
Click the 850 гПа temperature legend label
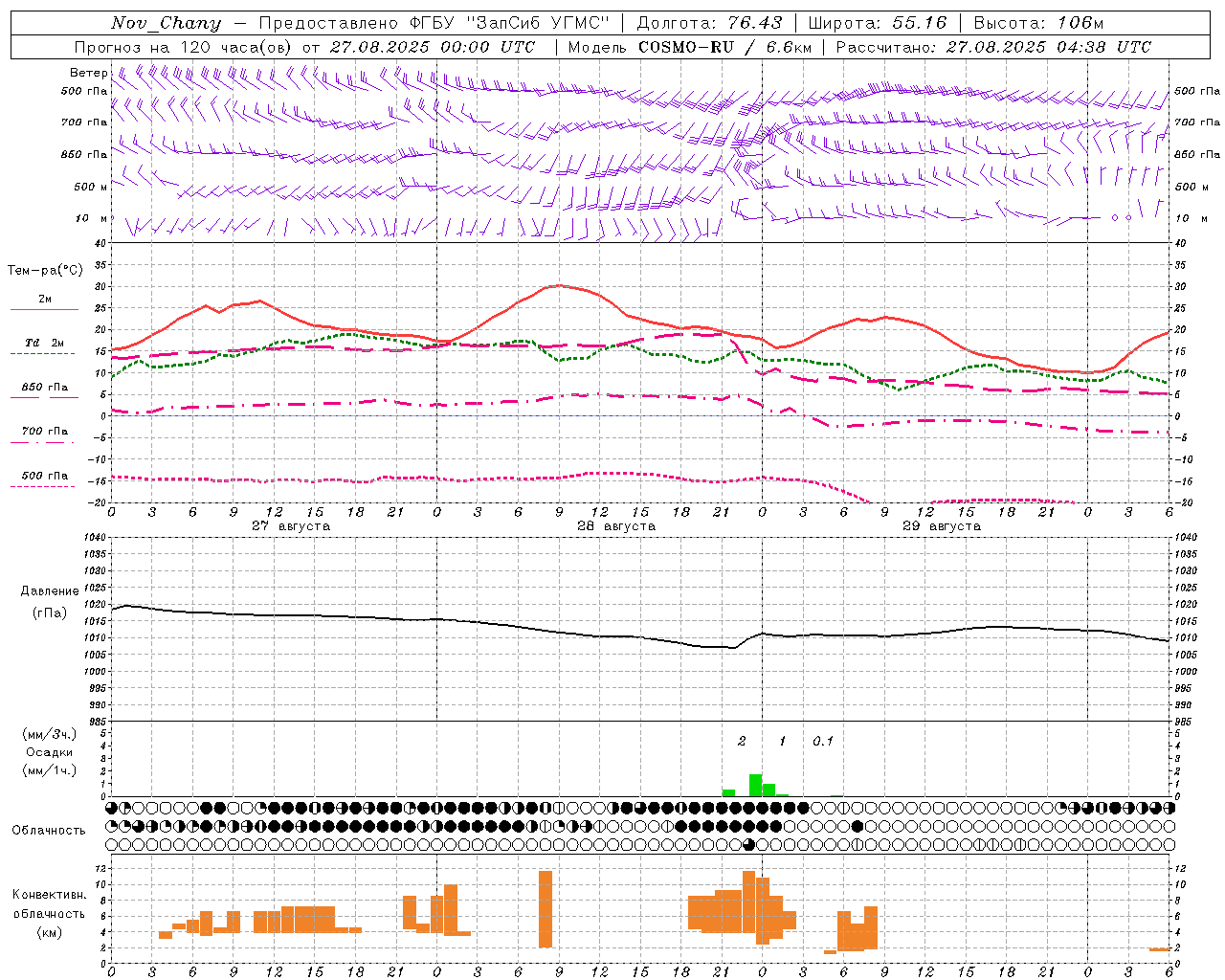point(44,388)
